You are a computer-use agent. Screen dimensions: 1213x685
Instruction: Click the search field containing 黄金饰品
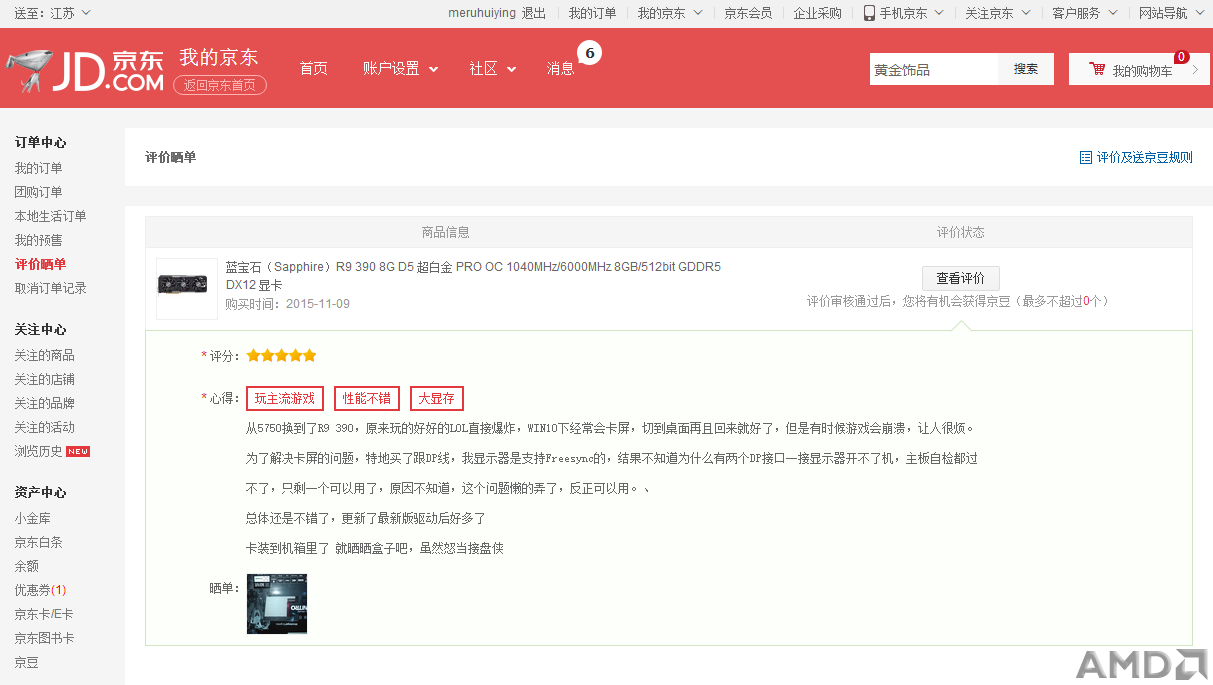[934, 69]
